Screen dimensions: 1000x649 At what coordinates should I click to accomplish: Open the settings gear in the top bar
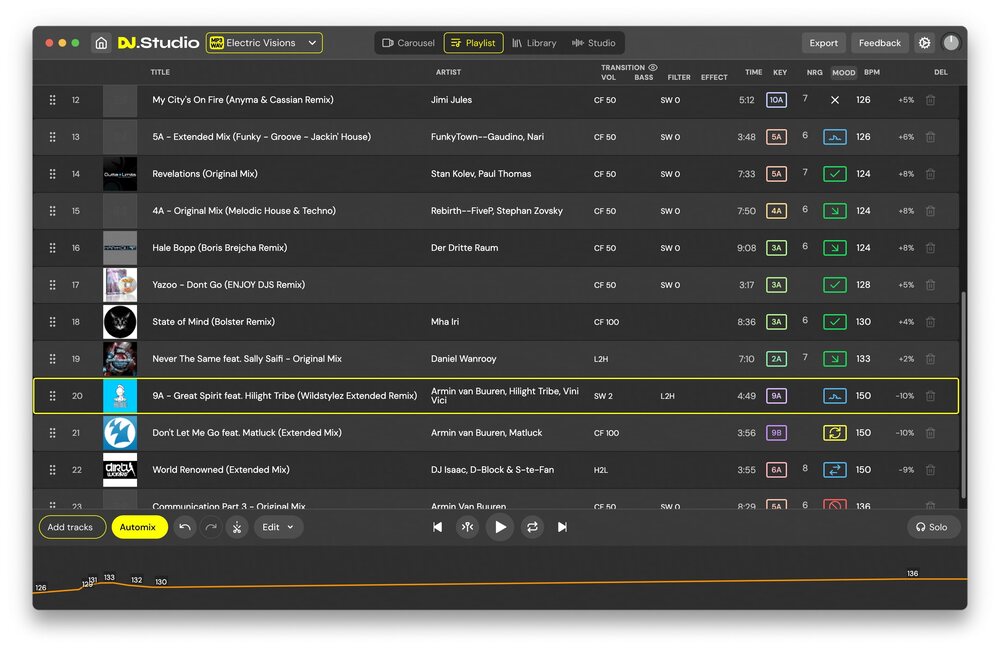(926, 43)
